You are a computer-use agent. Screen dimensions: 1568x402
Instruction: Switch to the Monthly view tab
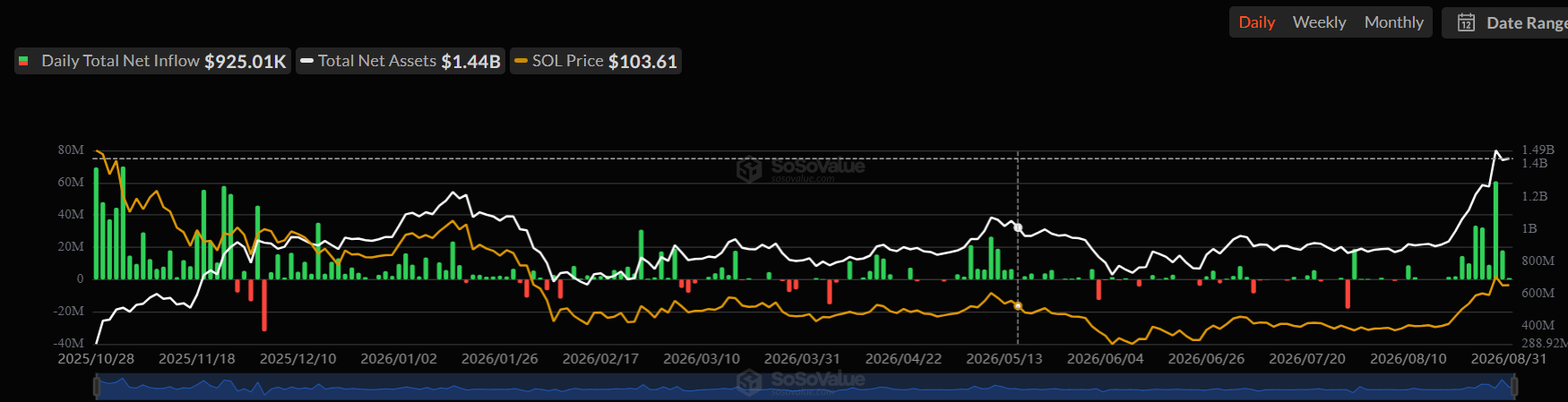coord(1393,22)
